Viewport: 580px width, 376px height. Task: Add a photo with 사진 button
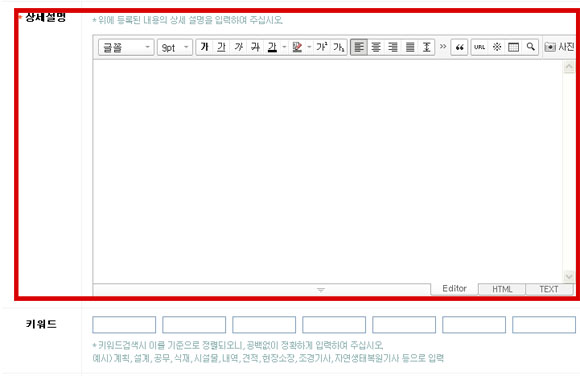[x=559, y=47]
